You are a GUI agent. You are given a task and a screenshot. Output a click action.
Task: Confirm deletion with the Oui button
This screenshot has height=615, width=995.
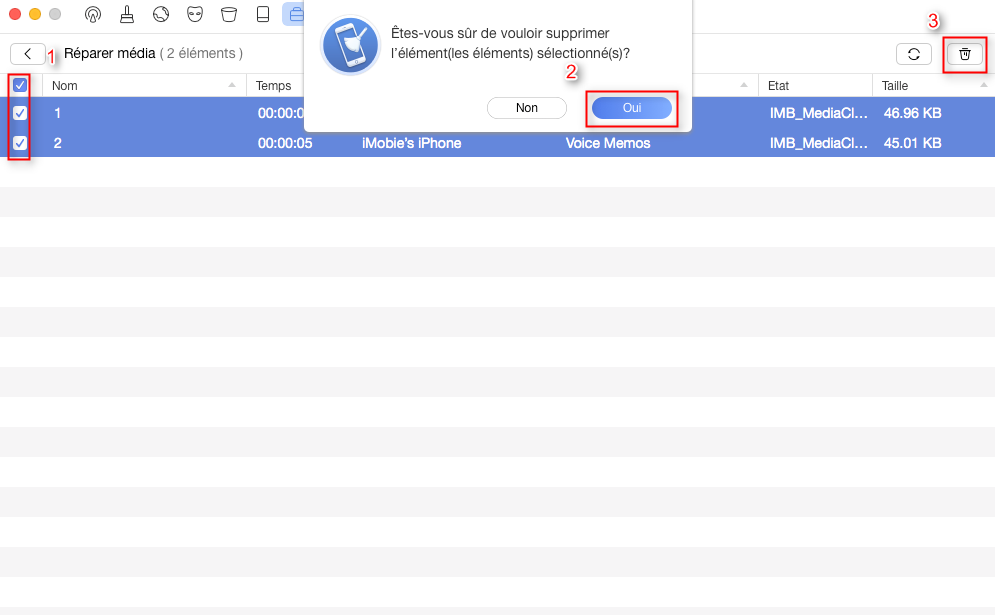(x=631, y=108)
